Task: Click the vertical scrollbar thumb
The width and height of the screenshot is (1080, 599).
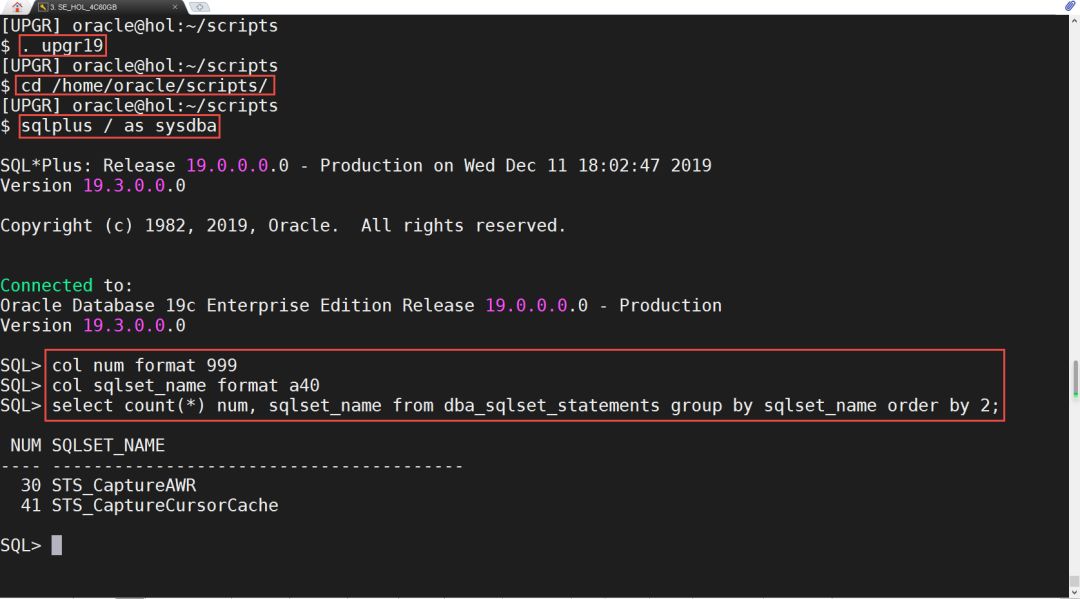Action: 1075,379
